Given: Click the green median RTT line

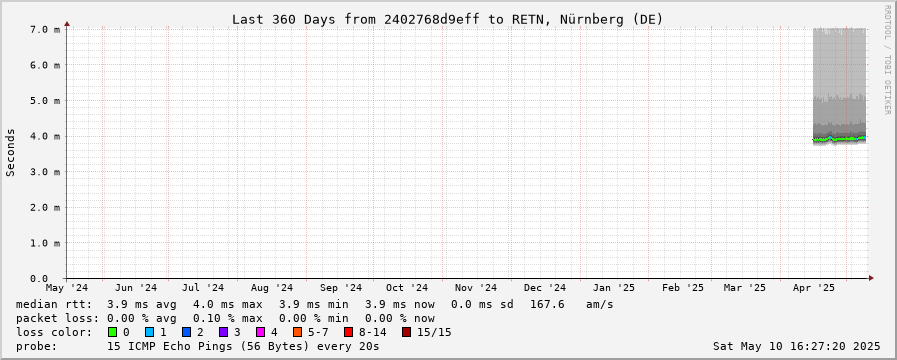Looking at the screenshot, I should (x=839, y=139).
